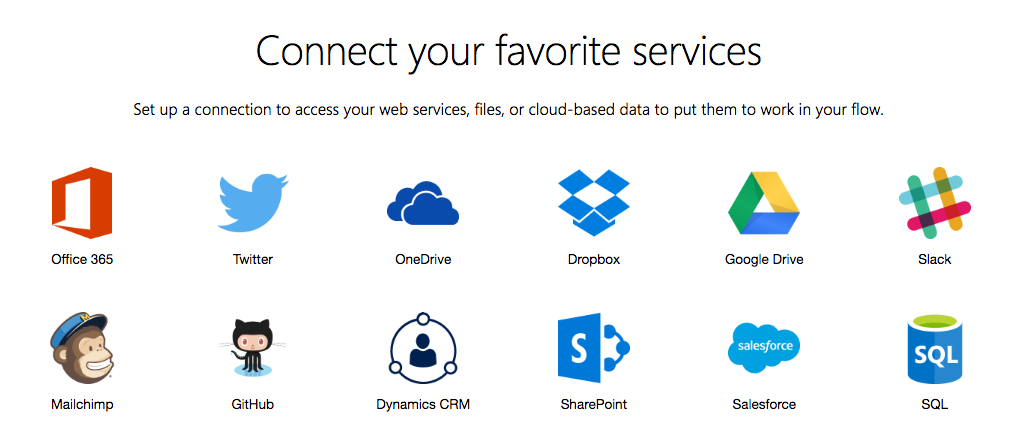Open the GitHub Octocat icon
The height and width of the screenshot is (445, 1023).
[x=253, y=350]
